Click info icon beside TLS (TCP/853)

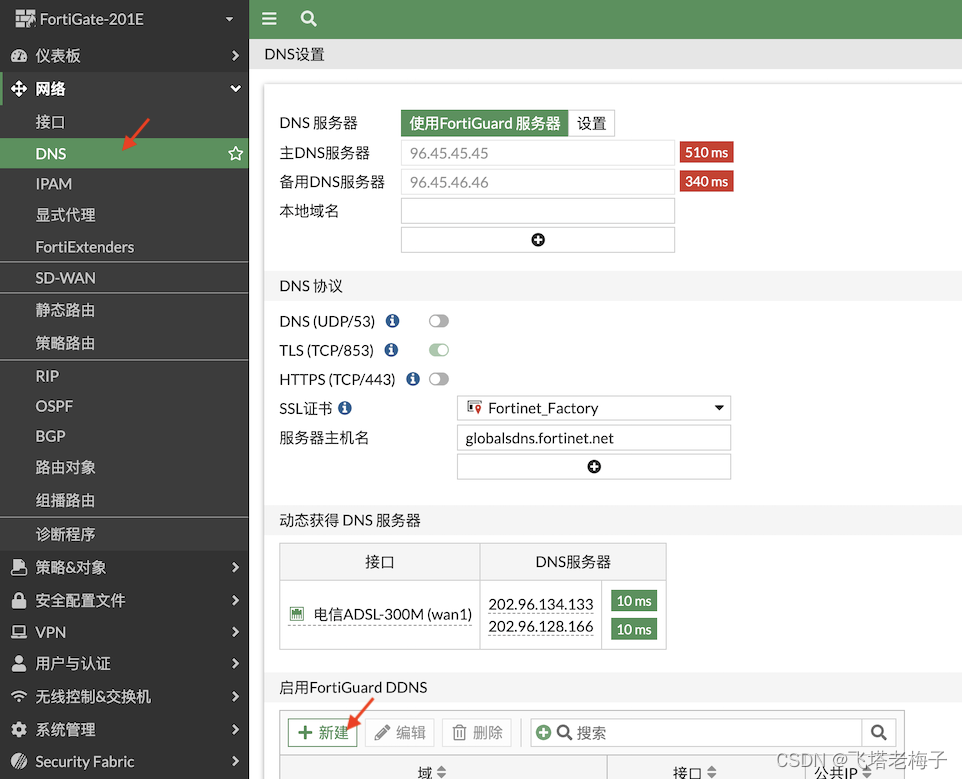(x=391, y=350)
